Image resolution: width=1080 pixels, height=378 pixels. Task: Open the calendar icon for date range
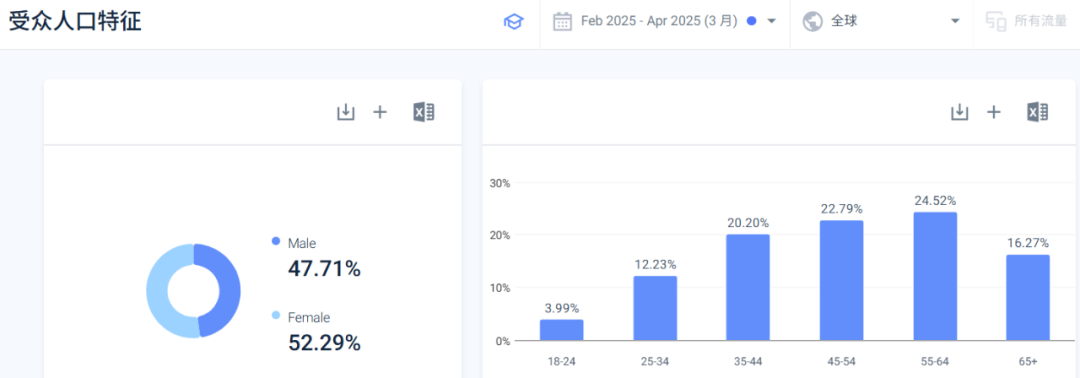pos(563,21)
